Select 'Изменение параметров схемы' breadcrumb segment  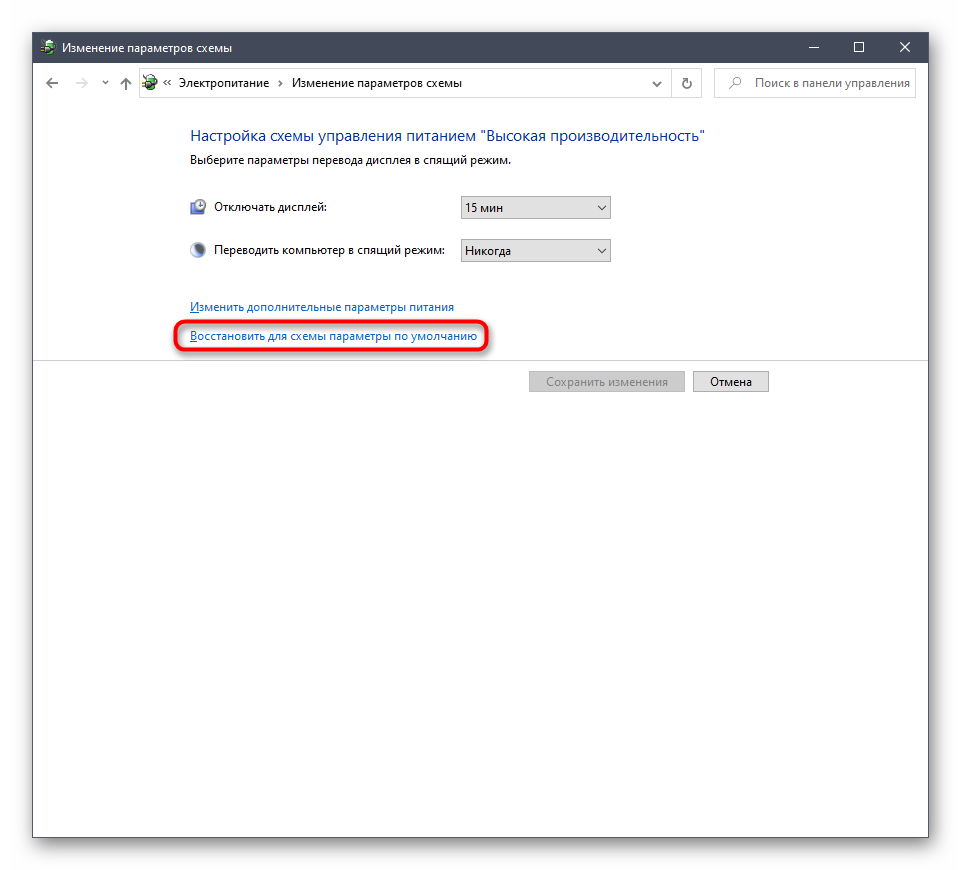(x=376, y=84)
